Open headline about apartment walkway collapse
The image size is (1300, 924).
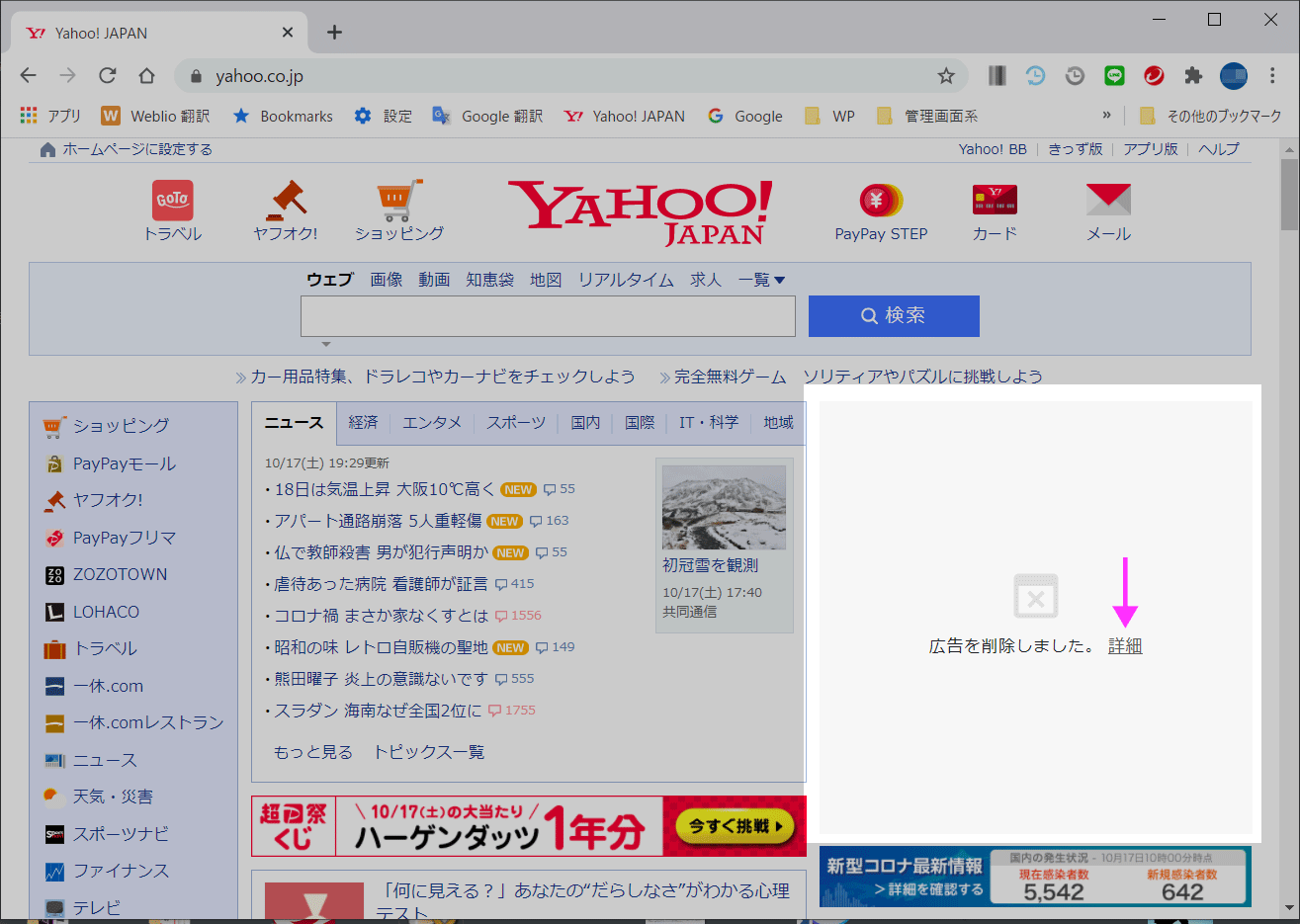[x=378, y=521]
